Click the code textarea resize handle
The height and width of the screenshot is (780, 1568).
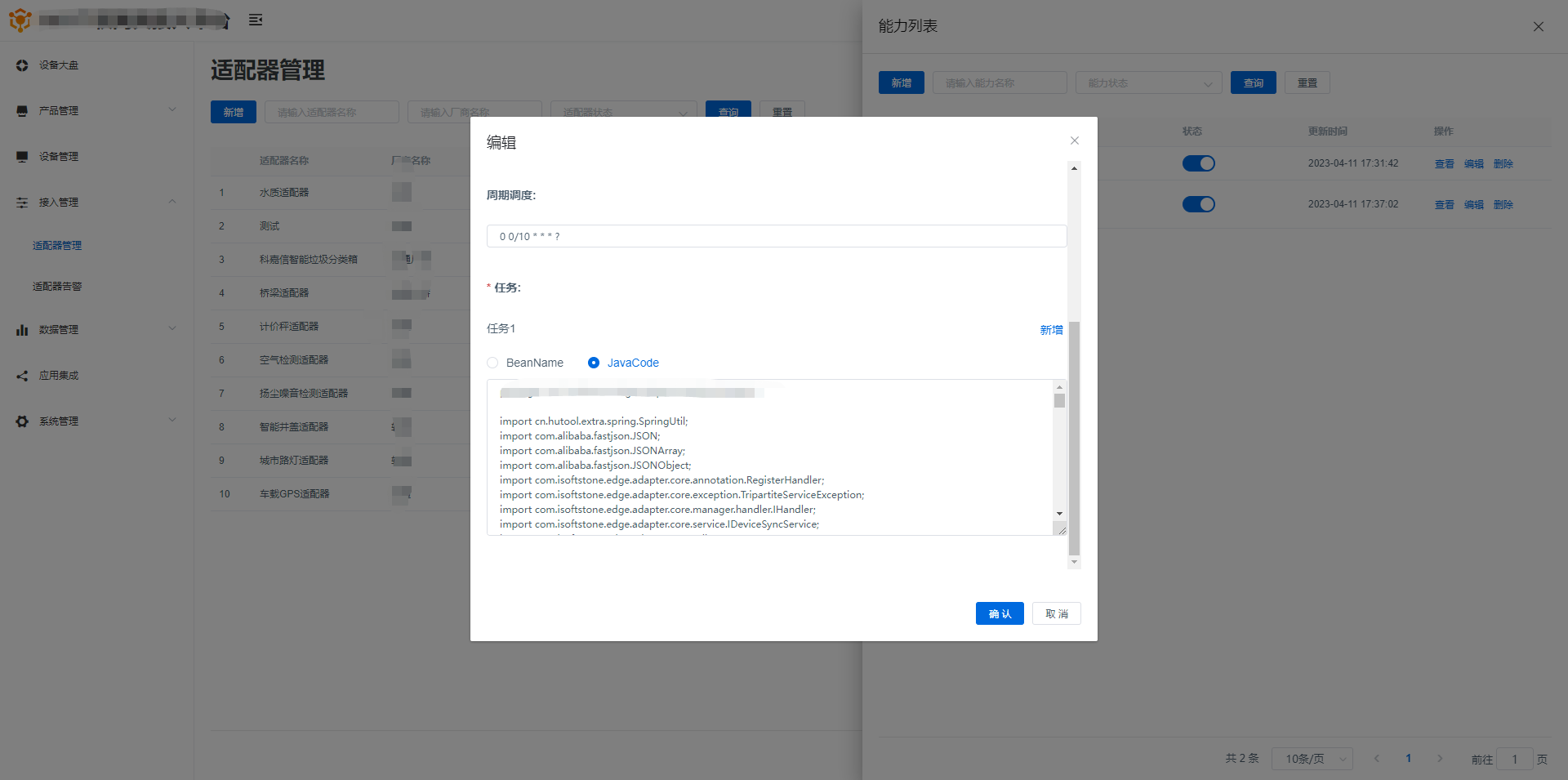[x=1061, y=530]
